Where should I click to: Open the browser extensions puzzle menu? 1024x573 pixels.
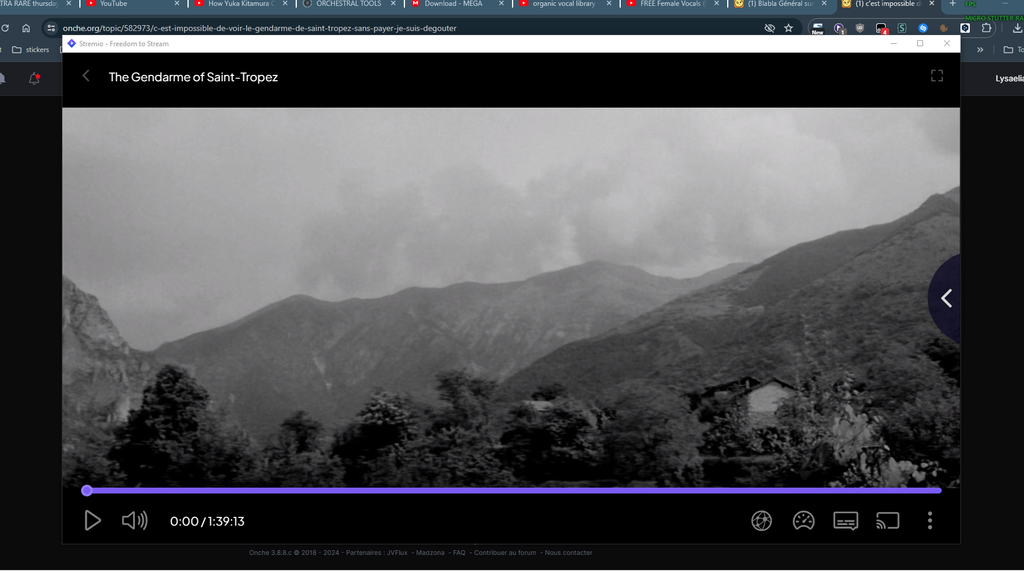986,28
